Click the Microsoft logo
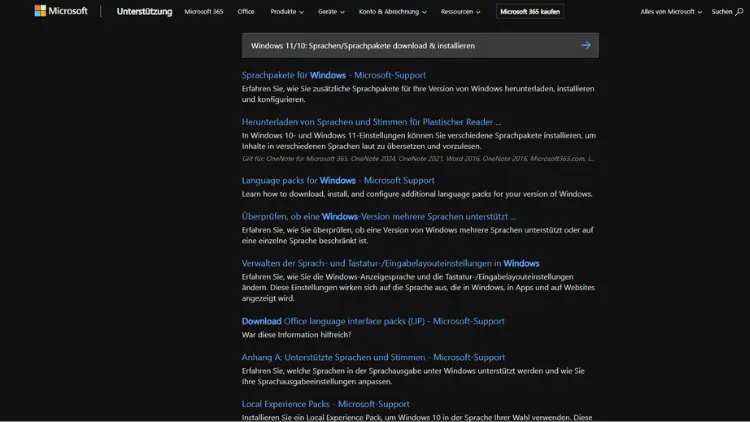 (61, 11)
